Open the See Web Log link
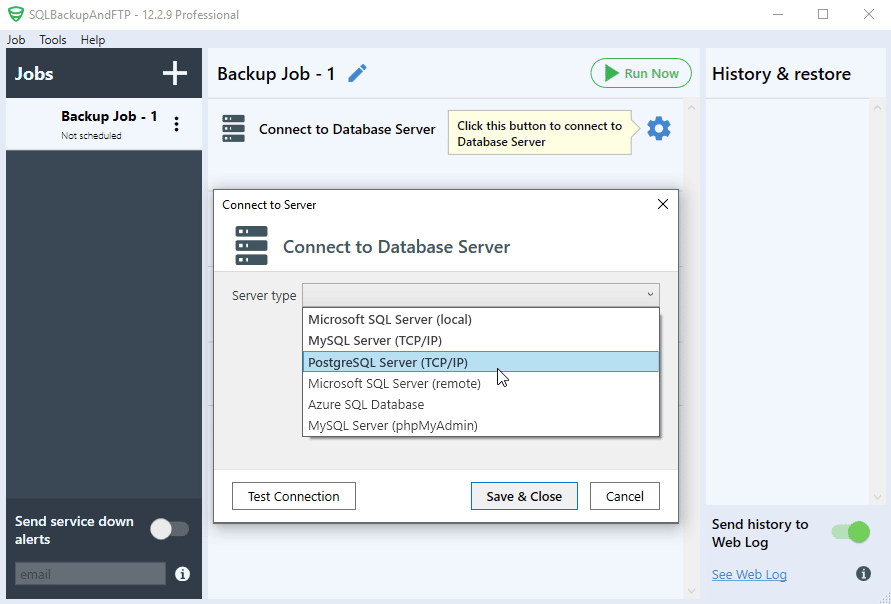The image size is (891, 604). [748, 573]
